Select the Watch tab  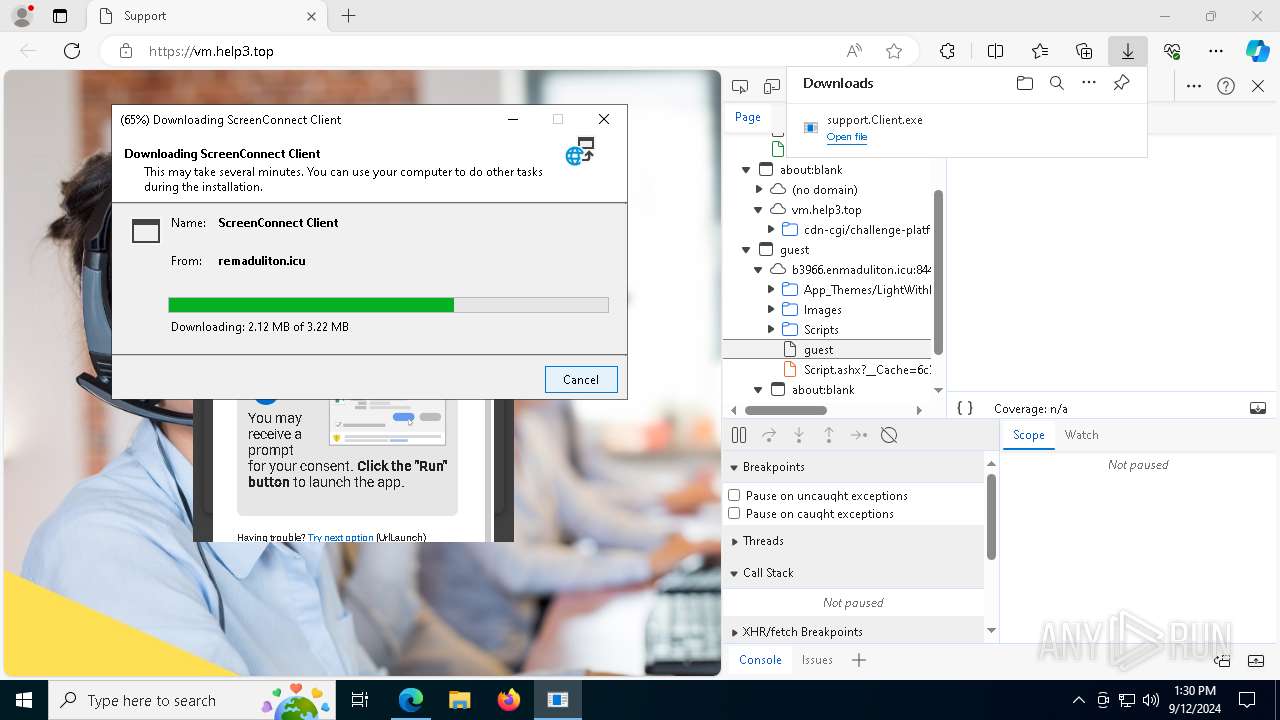(1081, 435)
